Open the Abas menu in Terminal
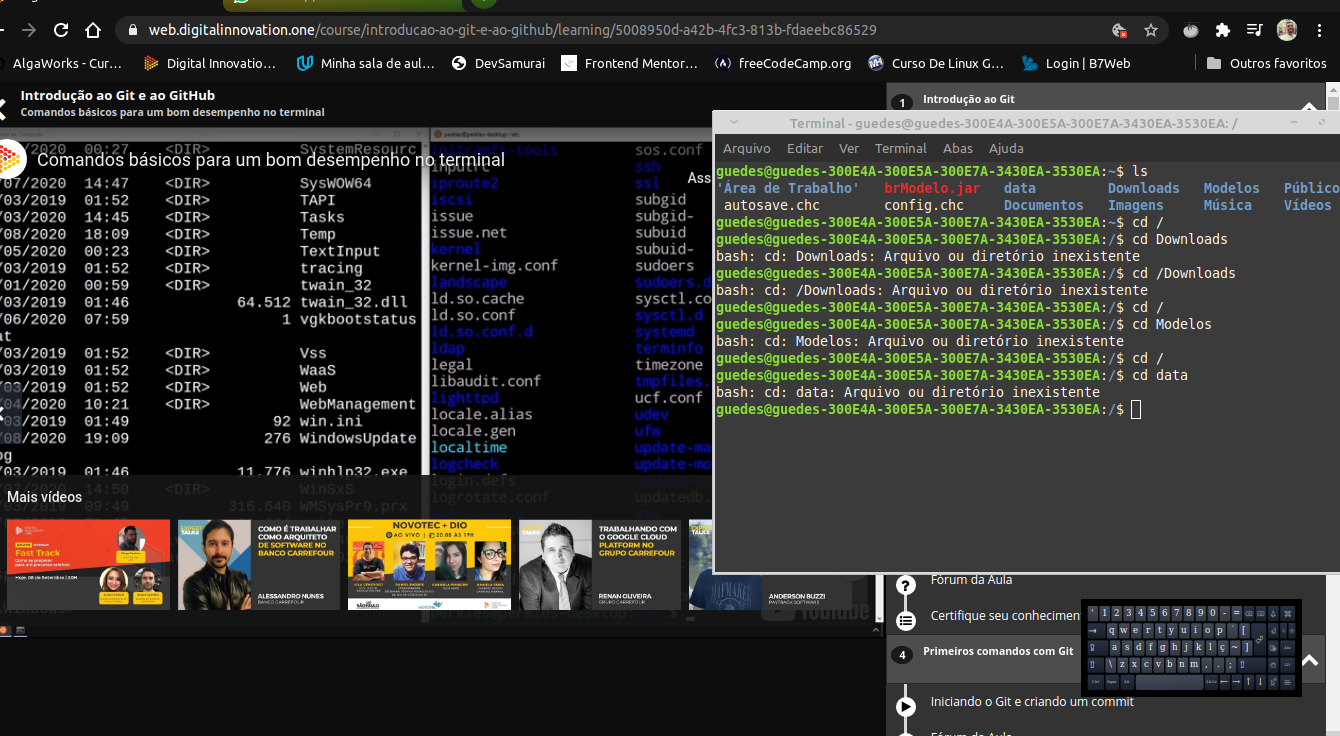 [x=958, y=148]
